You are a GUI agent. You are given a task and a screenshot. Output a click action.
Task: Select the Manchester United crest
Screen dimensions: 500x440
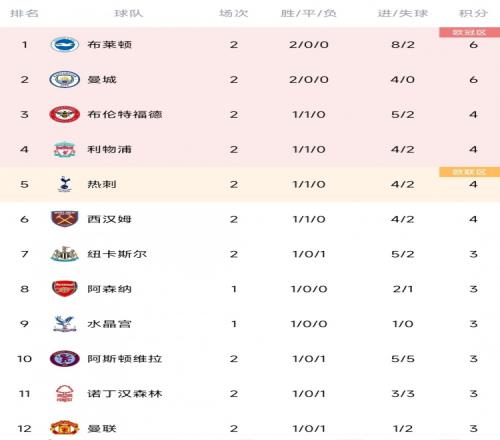point(65,428)
